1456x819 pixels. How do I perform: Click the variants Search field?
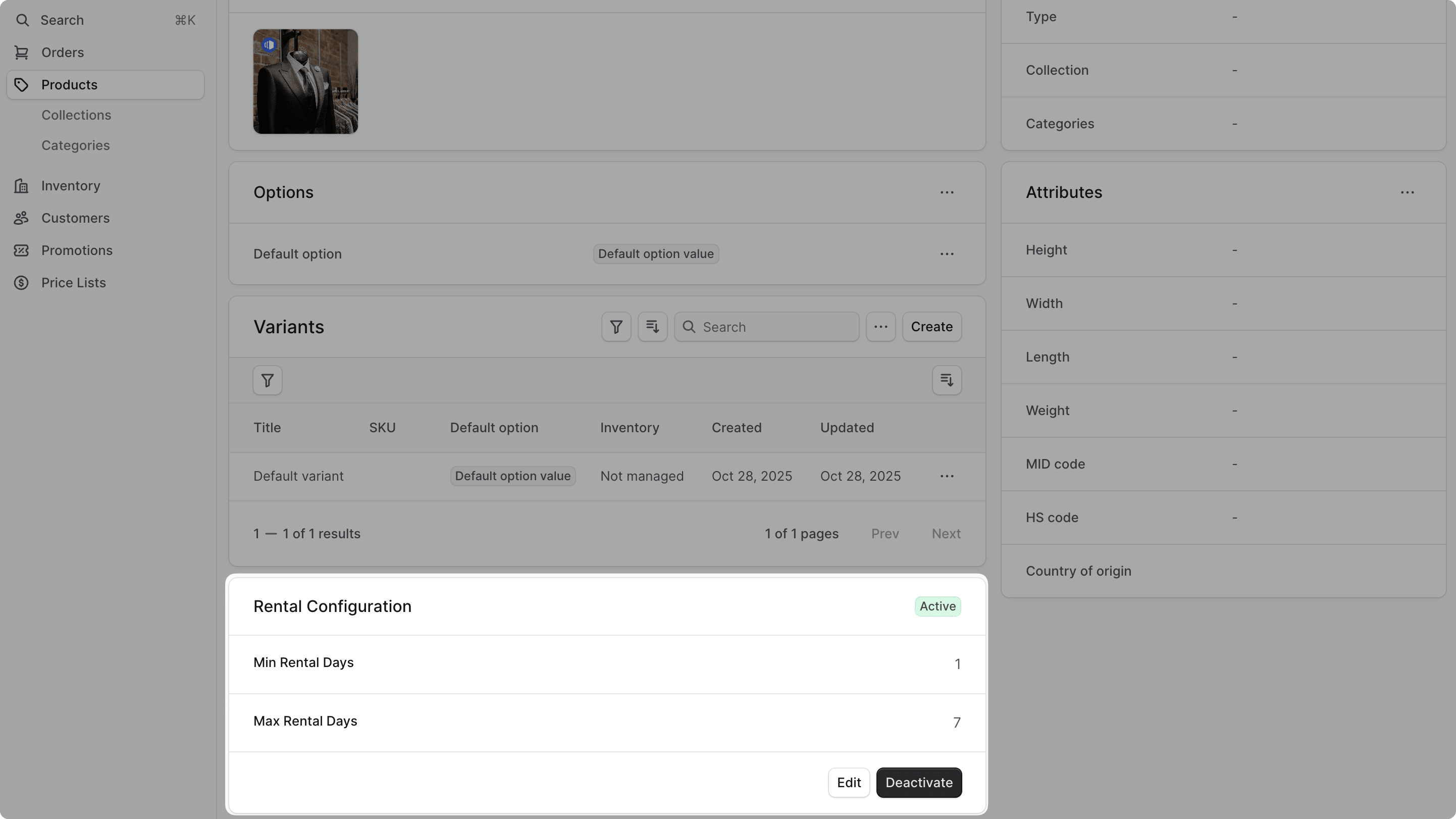coord(766,326)
